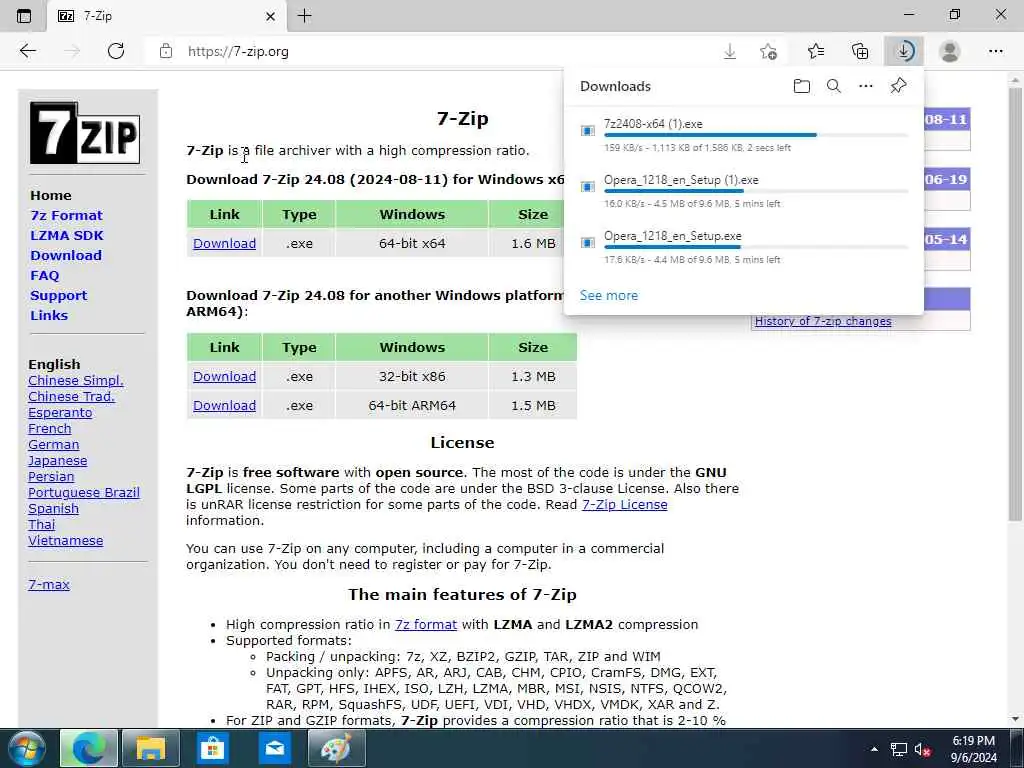The width and height of the screenshot is (1024, 768).
Task: Click progress bar of 7z2408-x64 (1).exe
Action: [x=756, y=135]
